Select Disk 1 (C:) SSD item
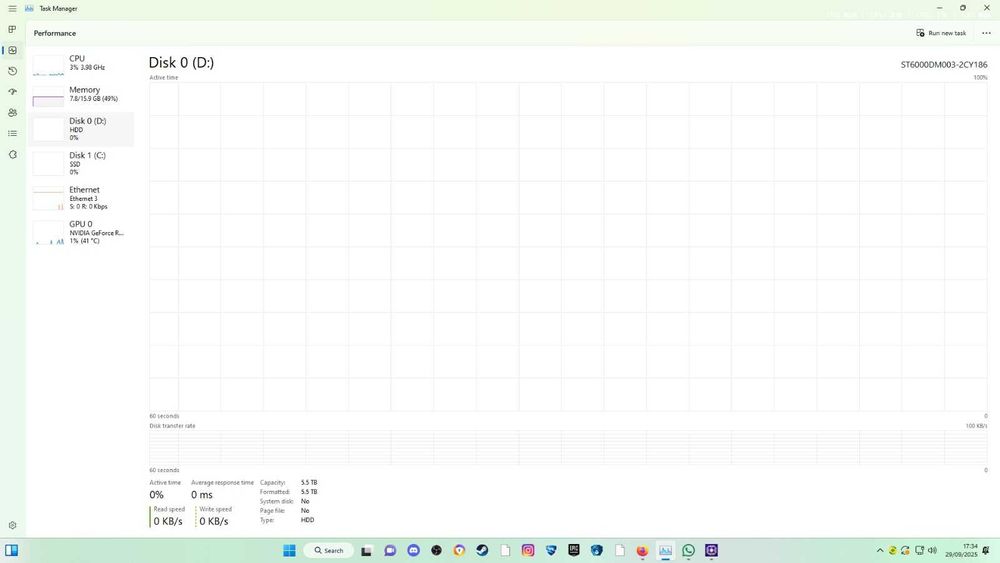This screenshot has width=1000, height=563. [x=82, y=163]
